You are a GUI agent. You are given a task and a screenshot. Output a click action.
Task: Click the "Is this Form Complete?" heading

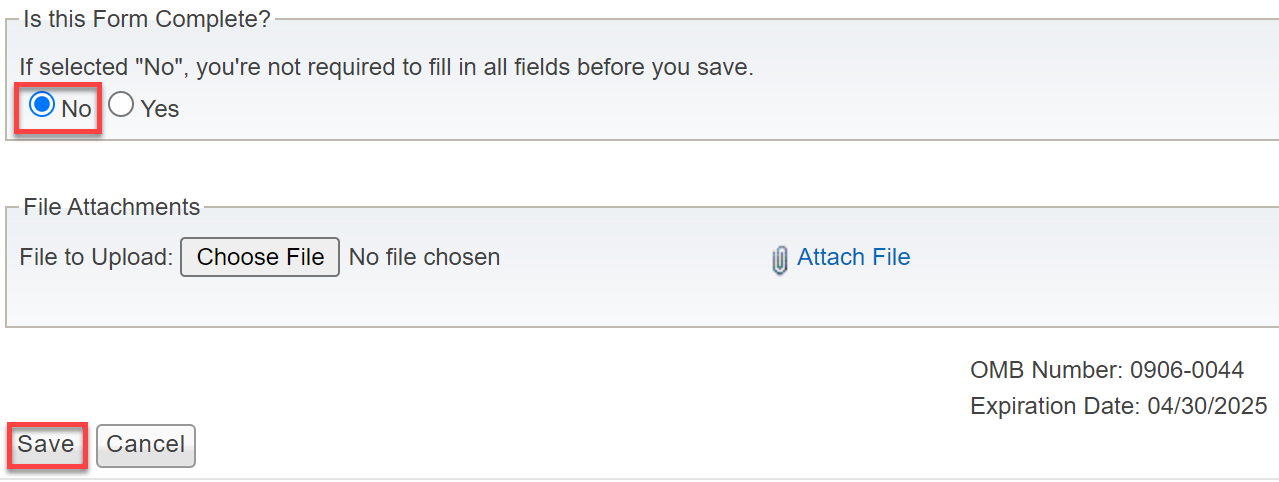coord(148,18)
